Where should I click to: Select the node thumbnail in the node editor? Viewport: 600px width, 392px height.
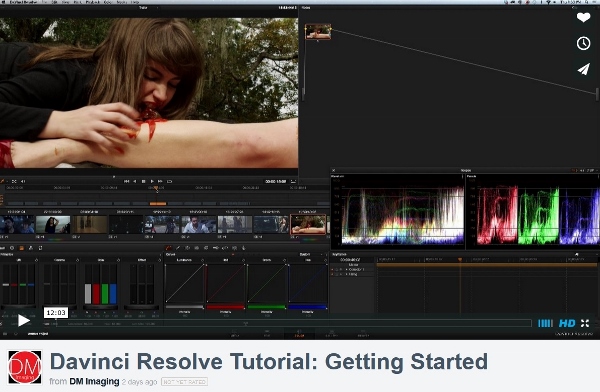point(318,31)
